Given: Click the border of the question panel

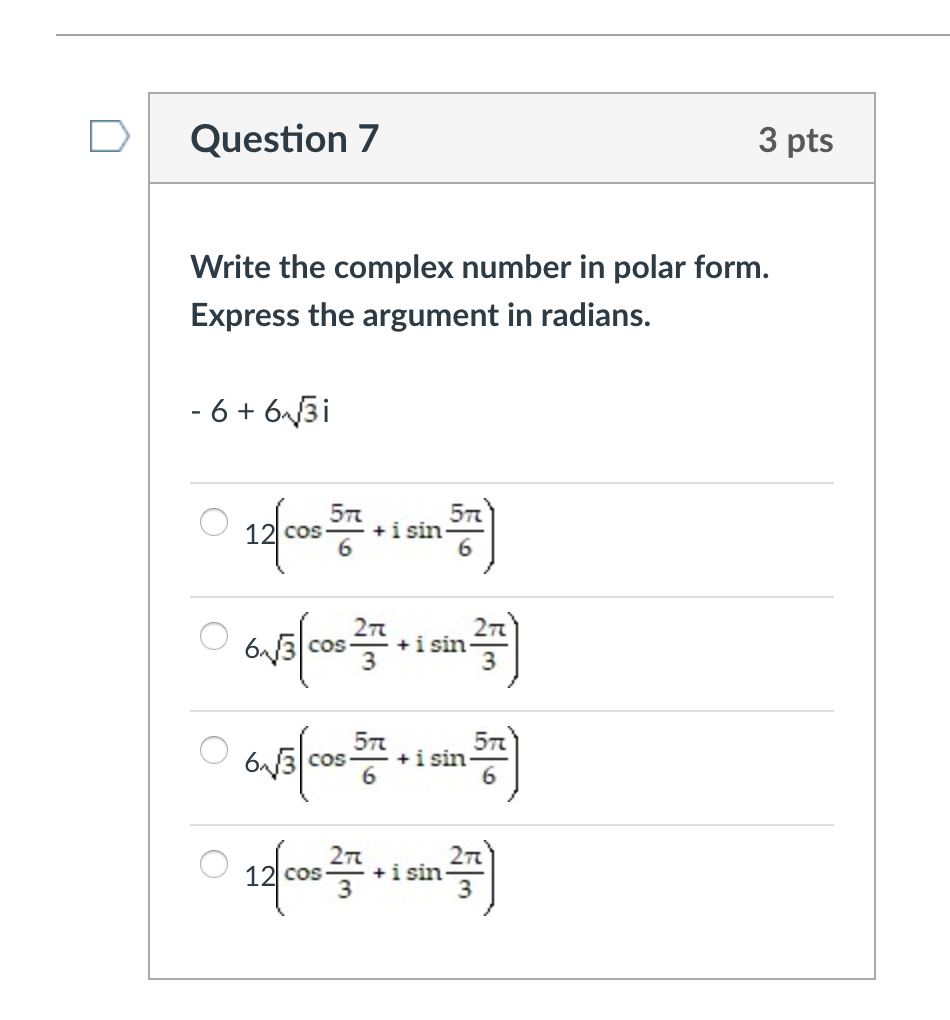Looking at the screenshot, I should [151, 500].
